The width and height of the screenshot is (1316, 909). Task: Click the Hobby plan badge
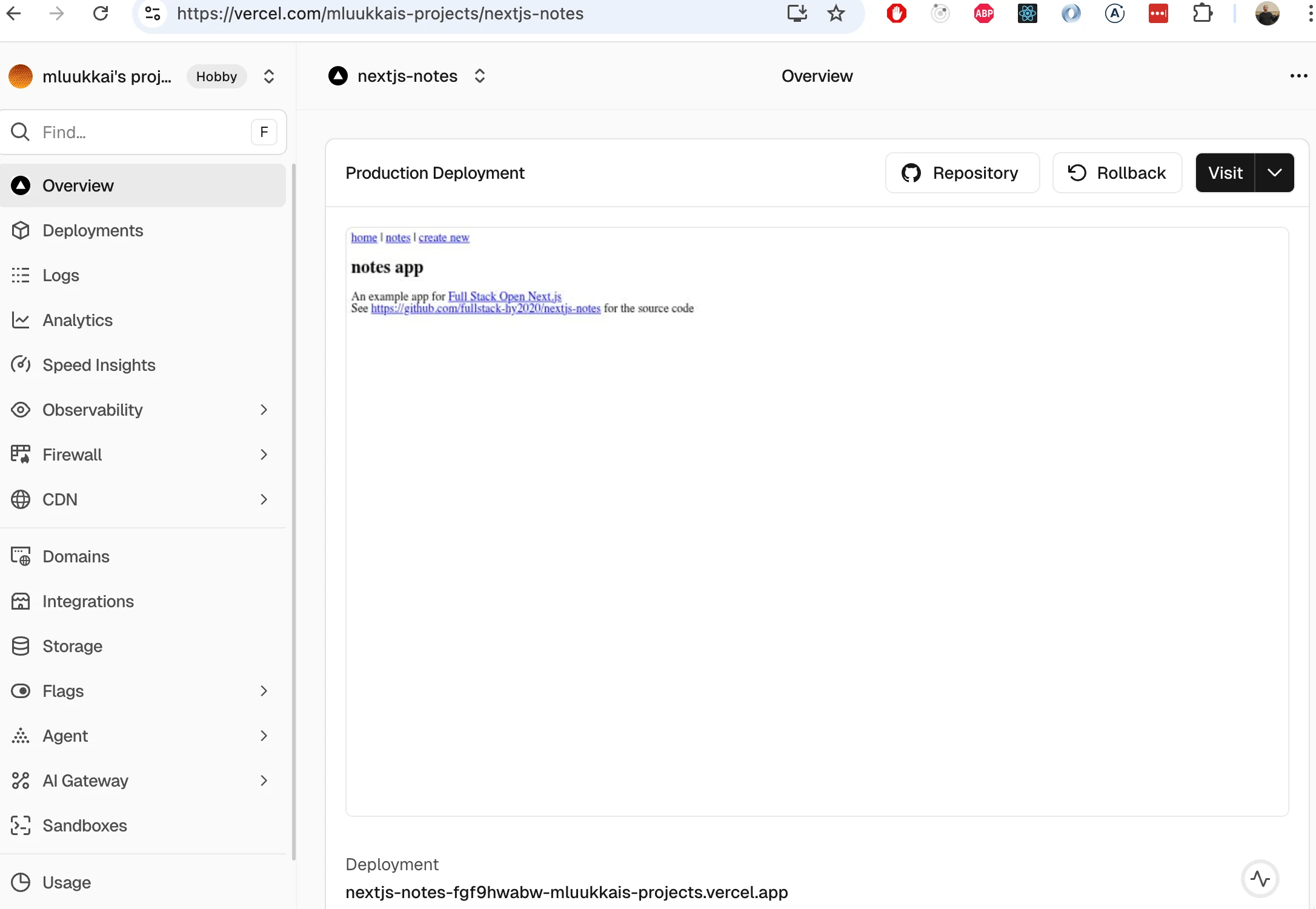pyautogui.click(x=216, y=76)
